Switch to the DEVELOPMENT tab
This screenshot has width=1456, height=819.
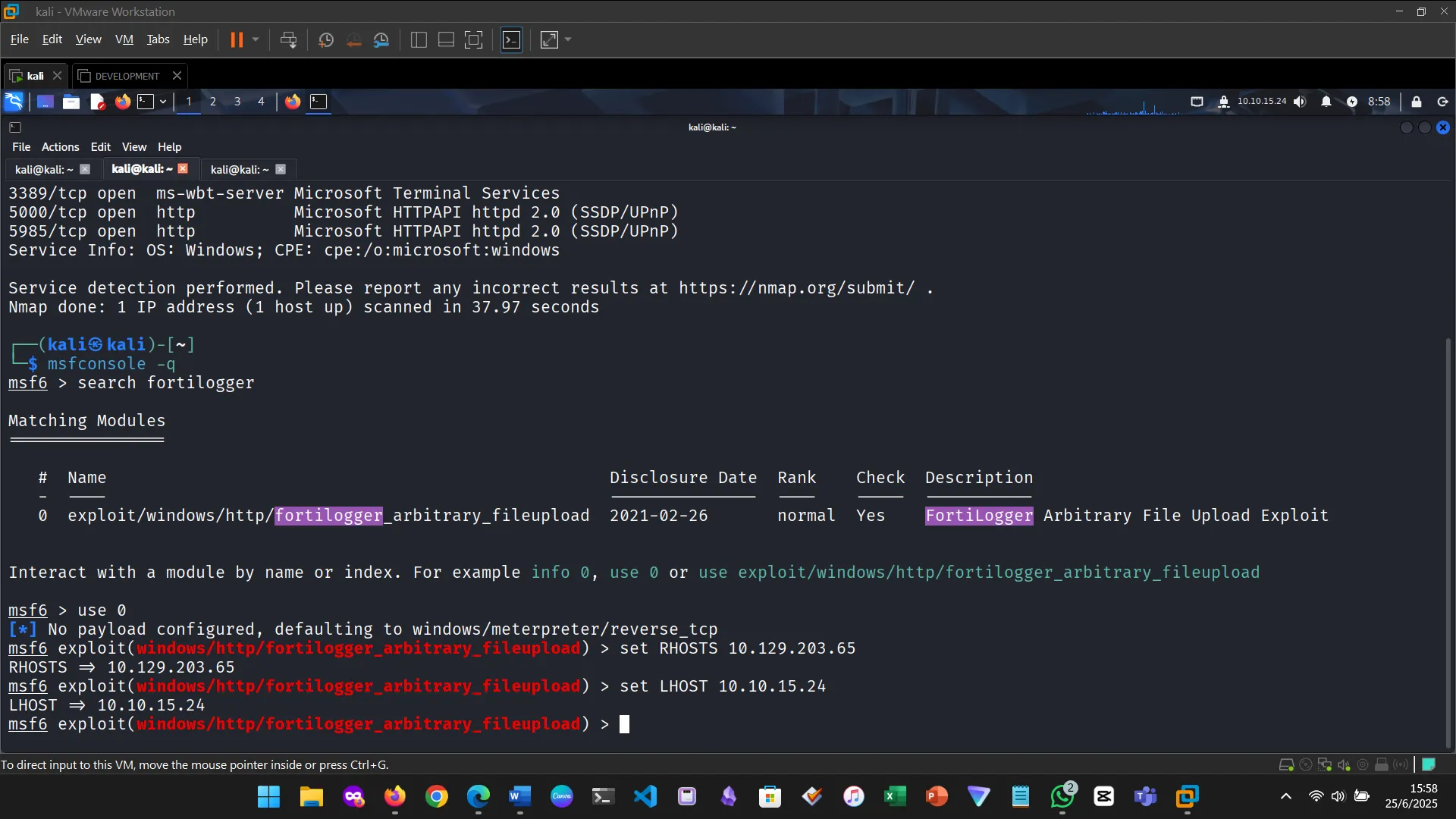[x=127, y=75]
